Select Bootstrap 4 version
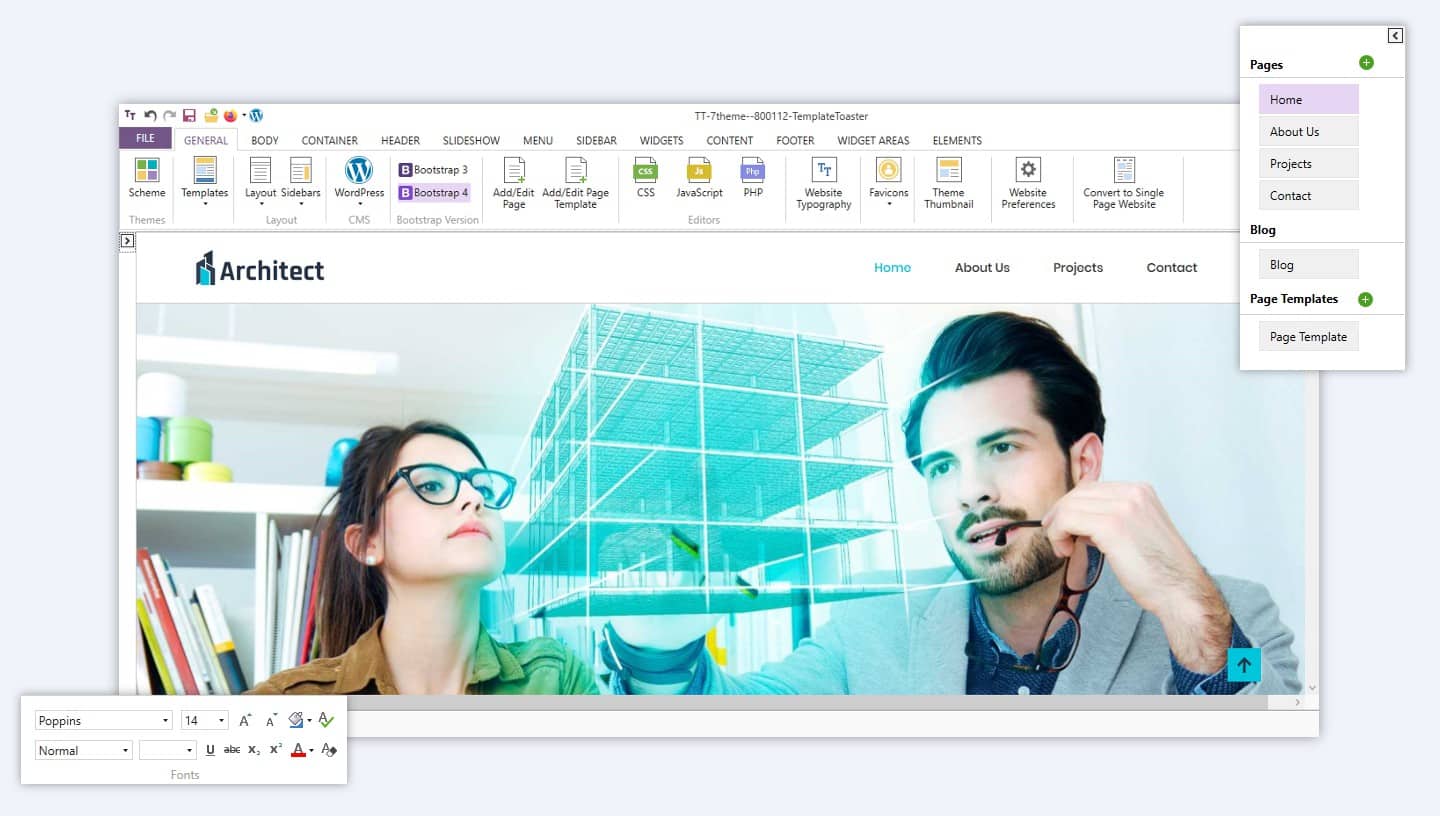The width and height of the screenshot is (1440, 816). click(x=434, y=193)
